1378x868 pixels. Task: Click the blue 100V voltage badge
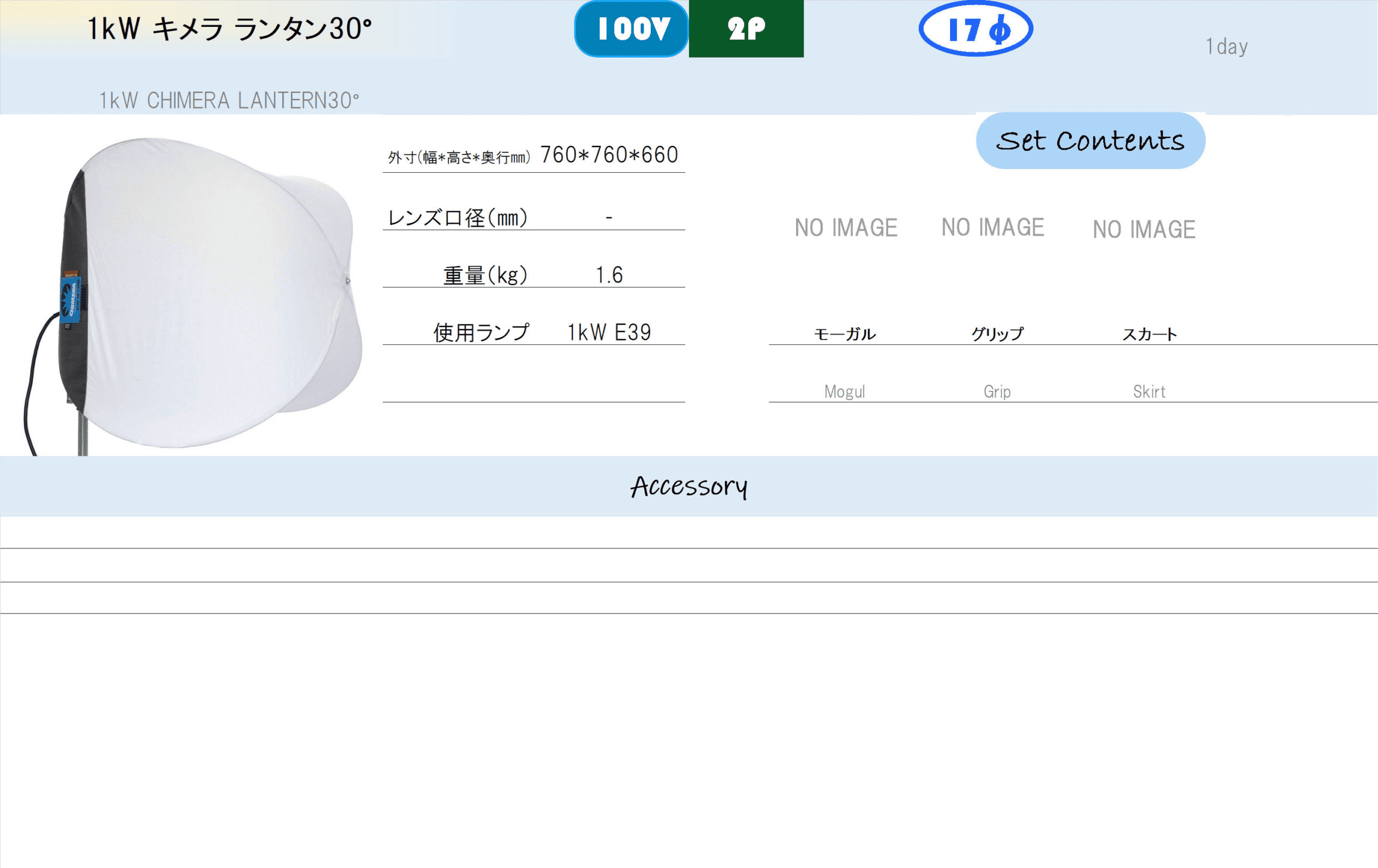coord(631,29)
